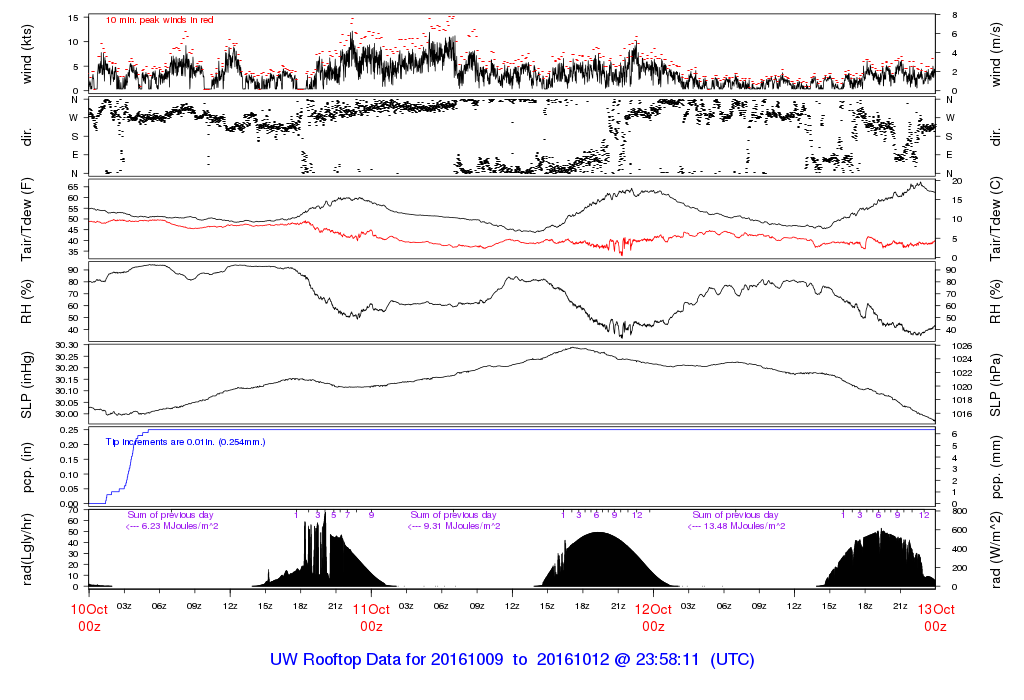Image resolution: width=1024 pixels, height=700 pixels.
Task: Select the "Tair/Tdew (F)" axis label
Action: [28, 219]
